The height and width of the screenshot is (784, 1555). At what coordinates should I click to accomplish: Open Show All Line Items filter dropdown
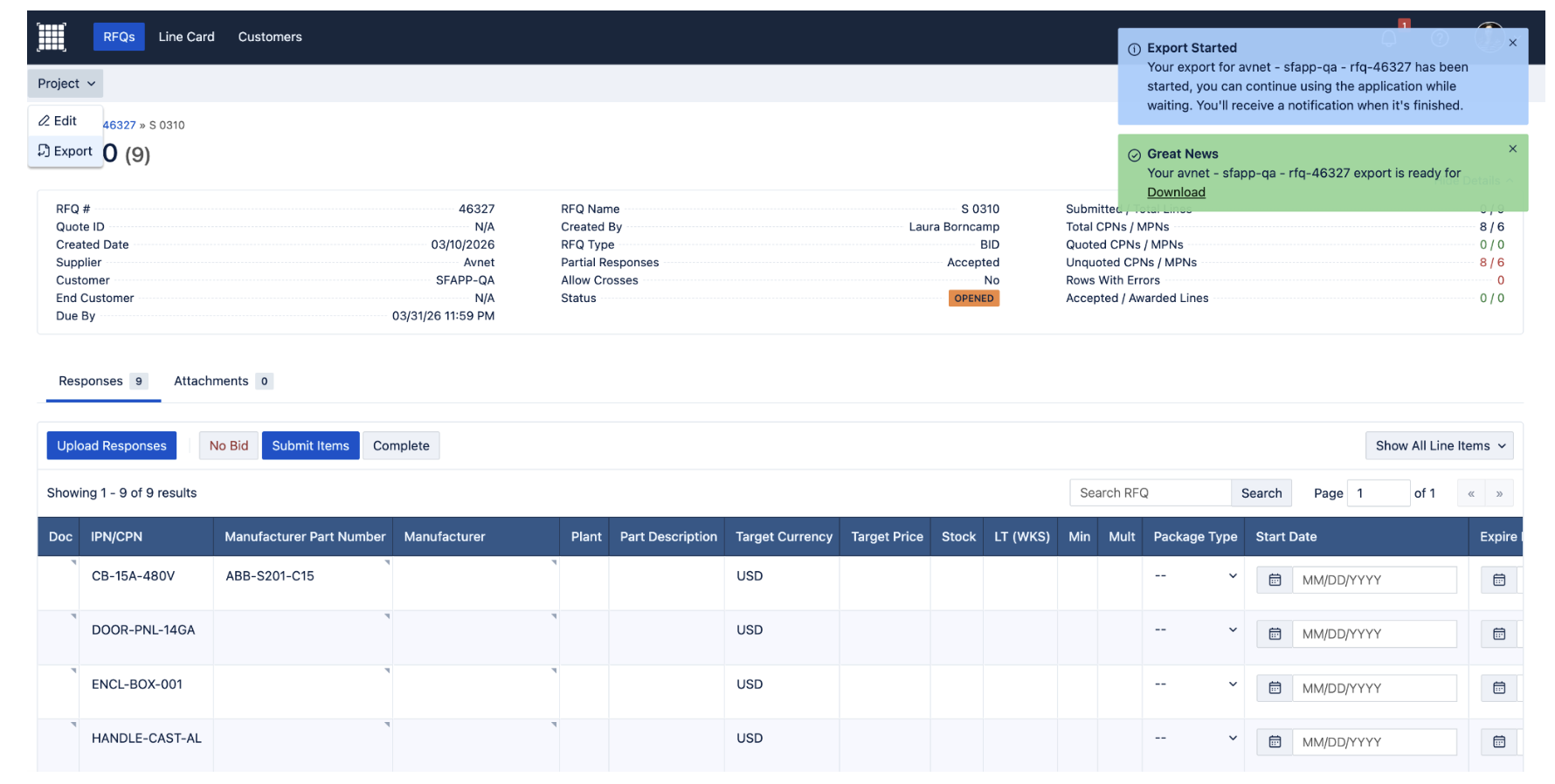1439,446
